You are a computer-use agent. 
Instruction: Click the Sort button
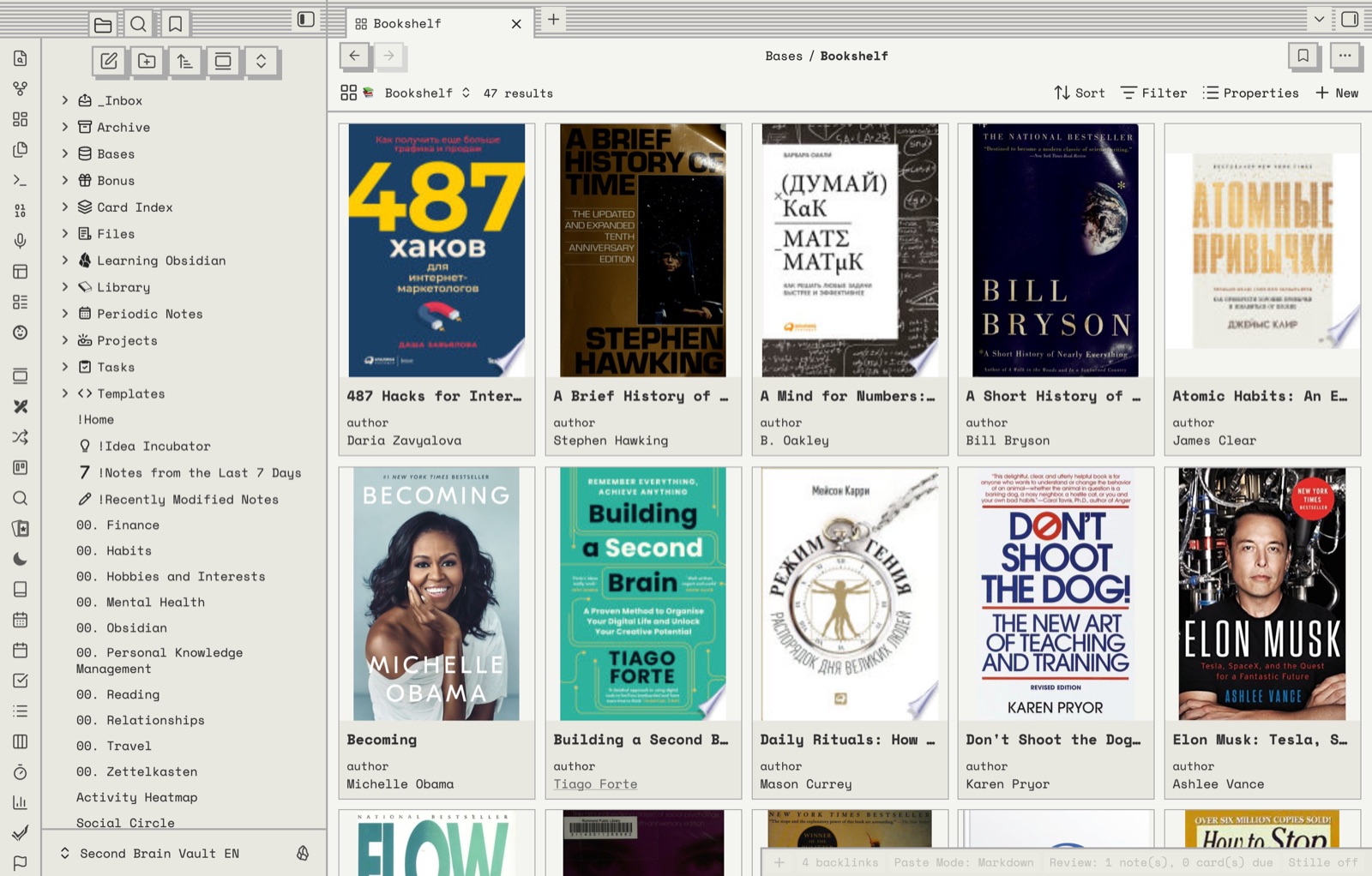[1080, 93]
